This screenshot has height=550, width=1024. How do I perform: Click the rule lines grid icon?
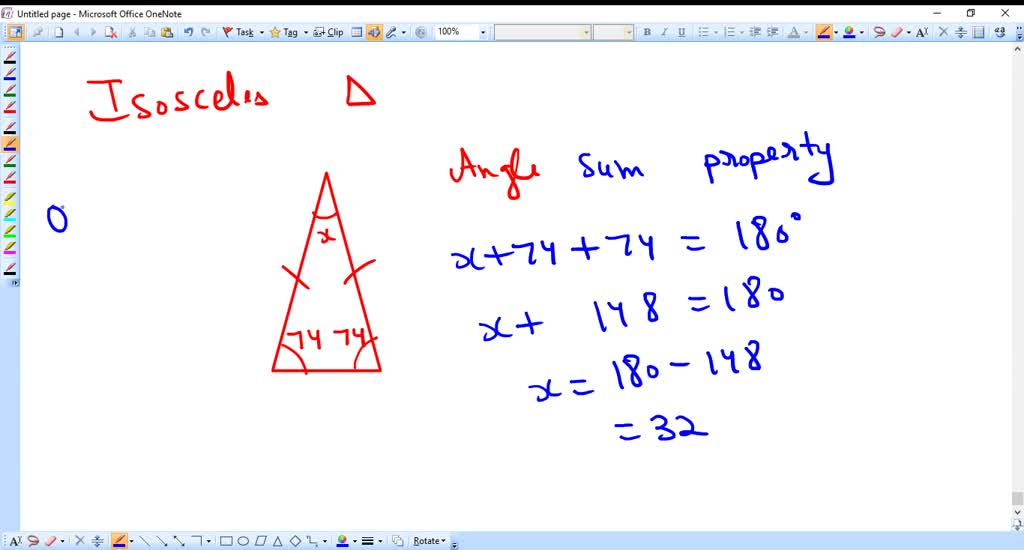tap(357, 32)
